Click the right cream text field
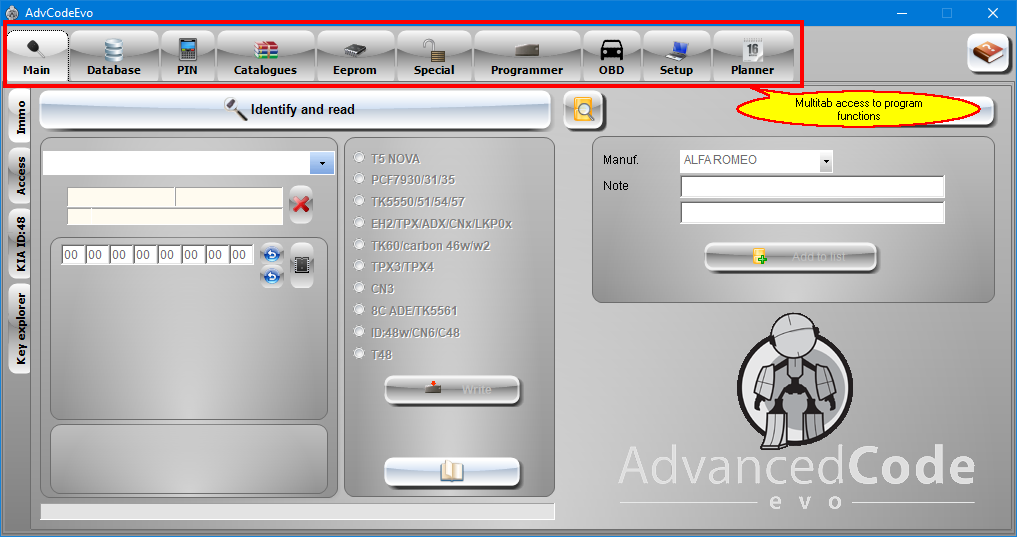Image resolution: width=1017 pixels, height=537 pixels. [230, 197]
